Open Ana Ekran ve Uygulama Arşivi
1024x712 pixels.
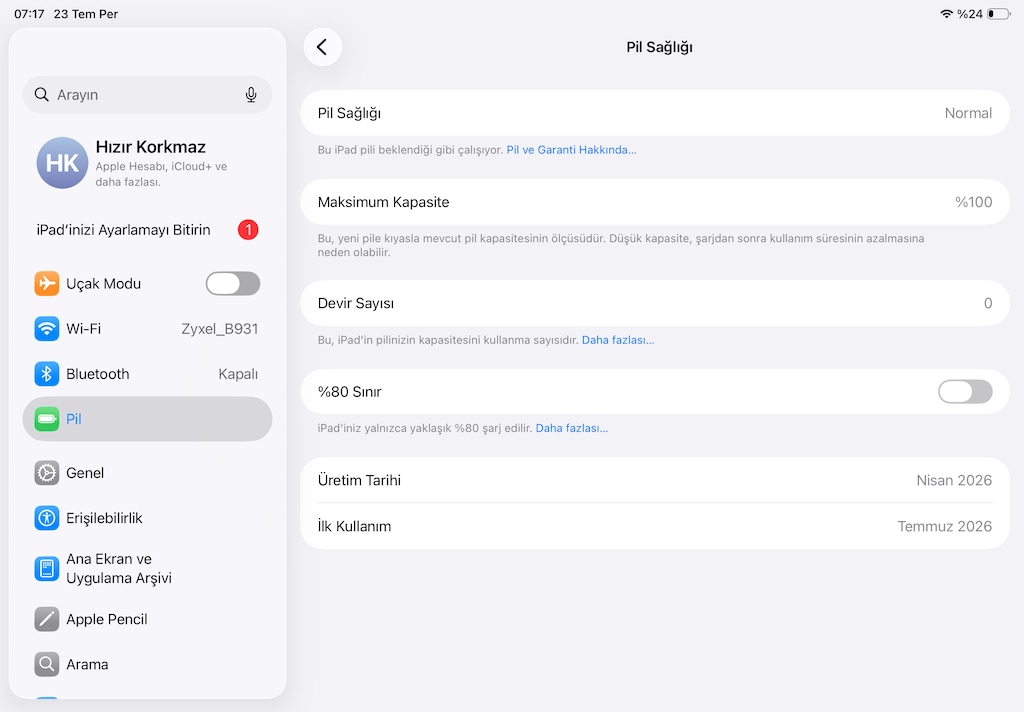click(147, 568)
